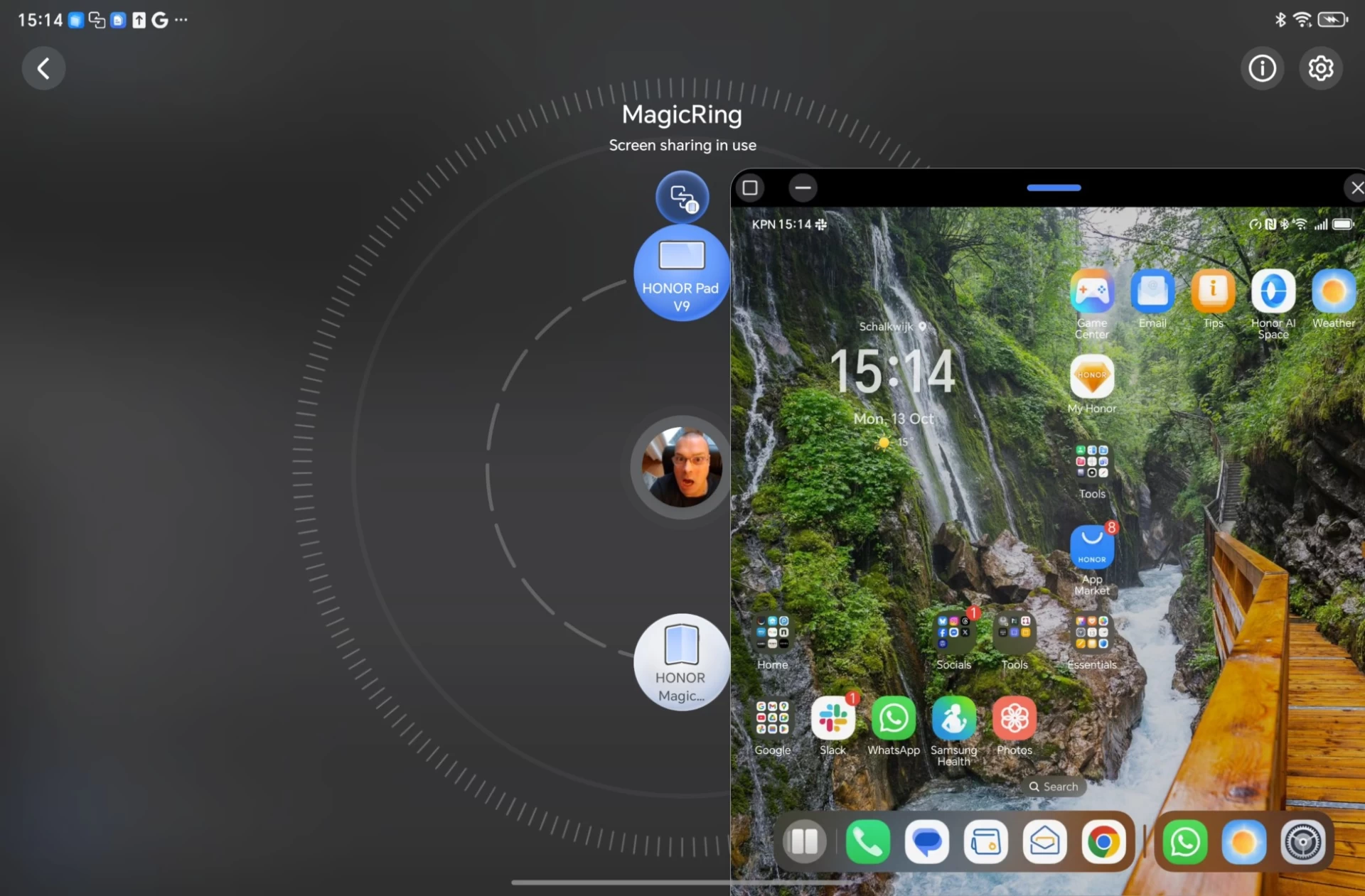The image size is (1365, 896).
Task: Open MagicRing settings gear
Action: pos(1321,68)
